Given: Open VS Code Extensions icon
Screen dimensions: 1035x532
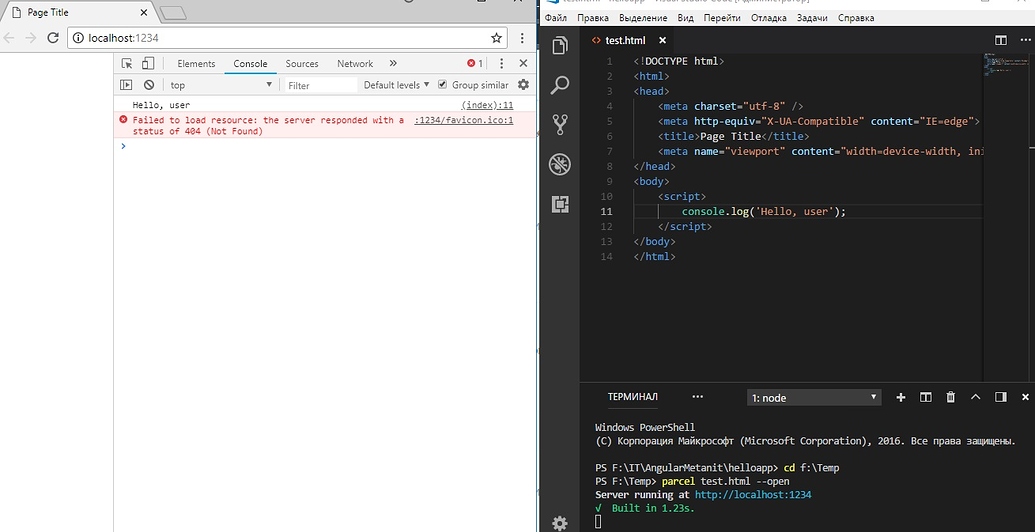Looking at the screenshot, I should pos(560,204).
